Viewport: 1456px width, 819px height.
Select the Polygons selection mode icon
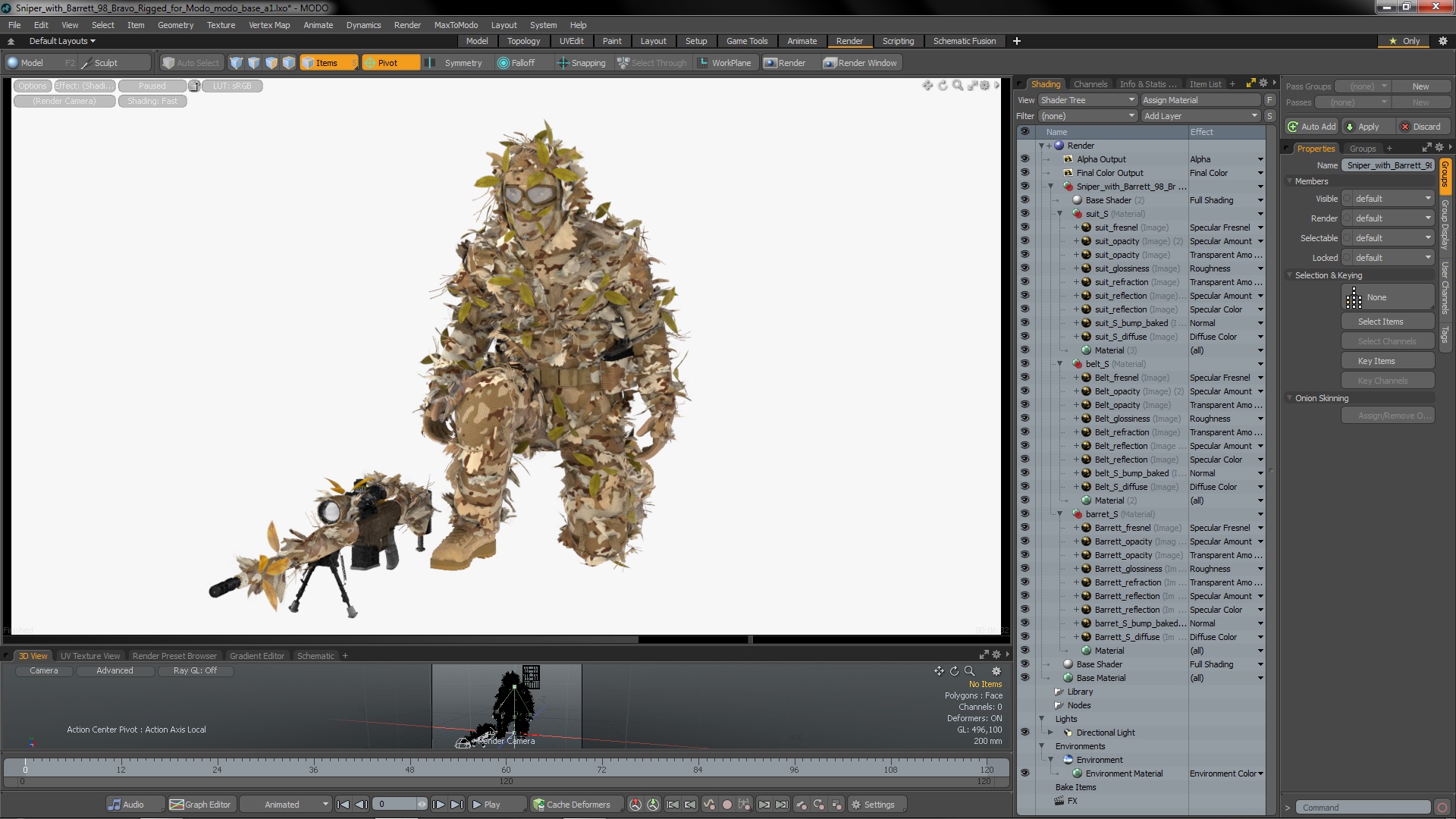(x=271, y=63)
